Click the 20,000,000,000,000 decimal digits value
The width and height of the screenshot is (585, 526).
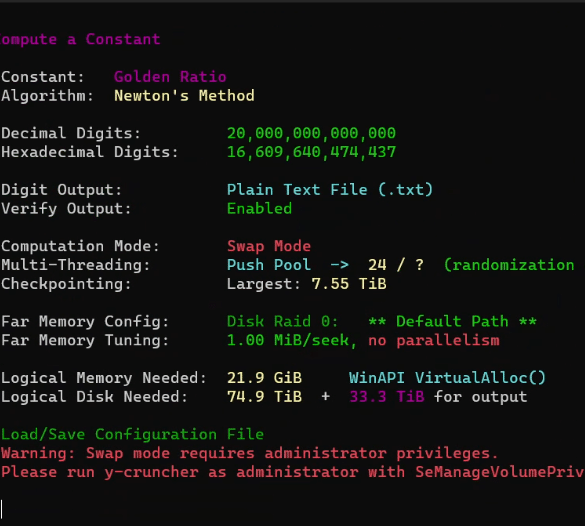click(x=311, y=134)
